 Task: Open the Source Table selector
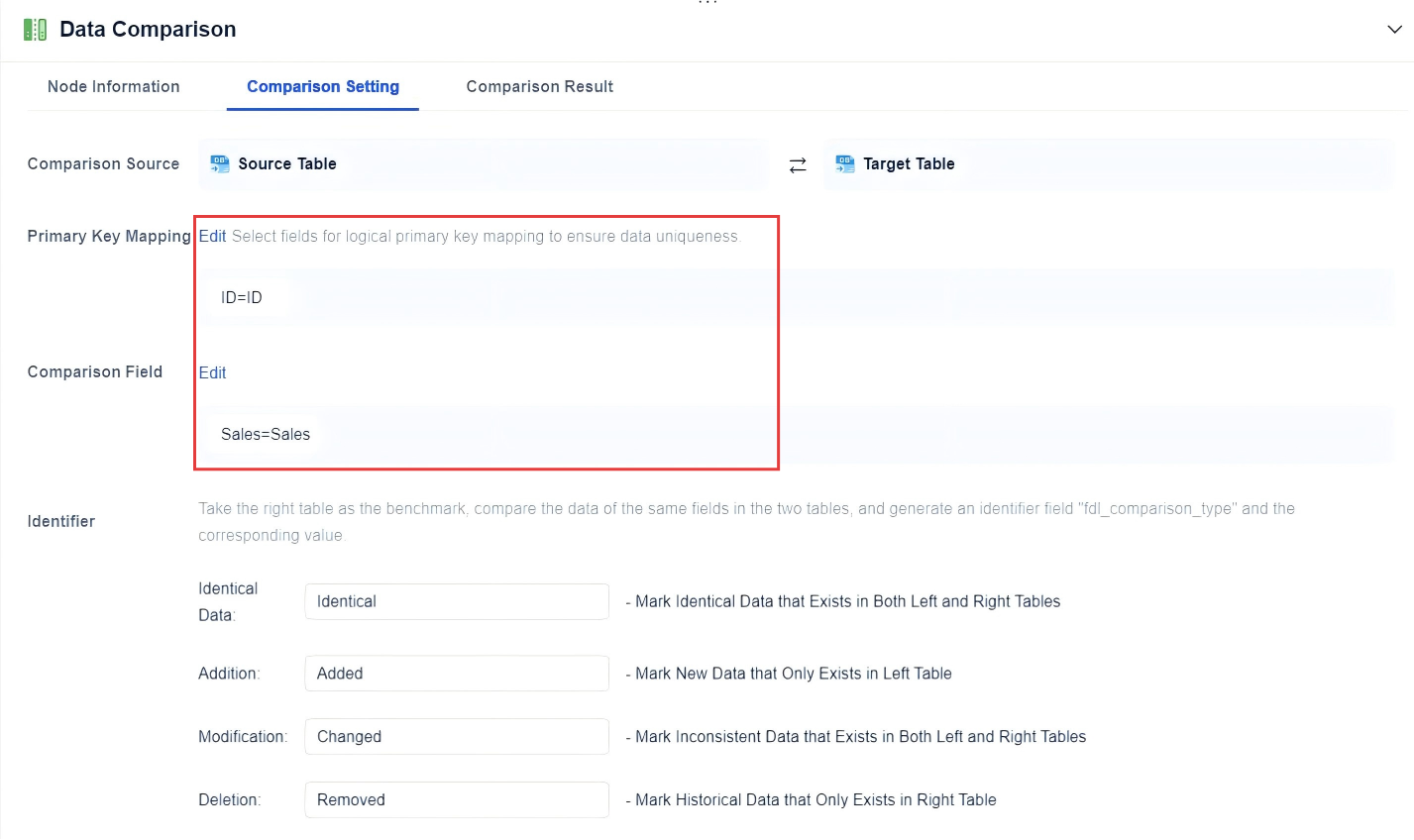(x=483, y=164)
